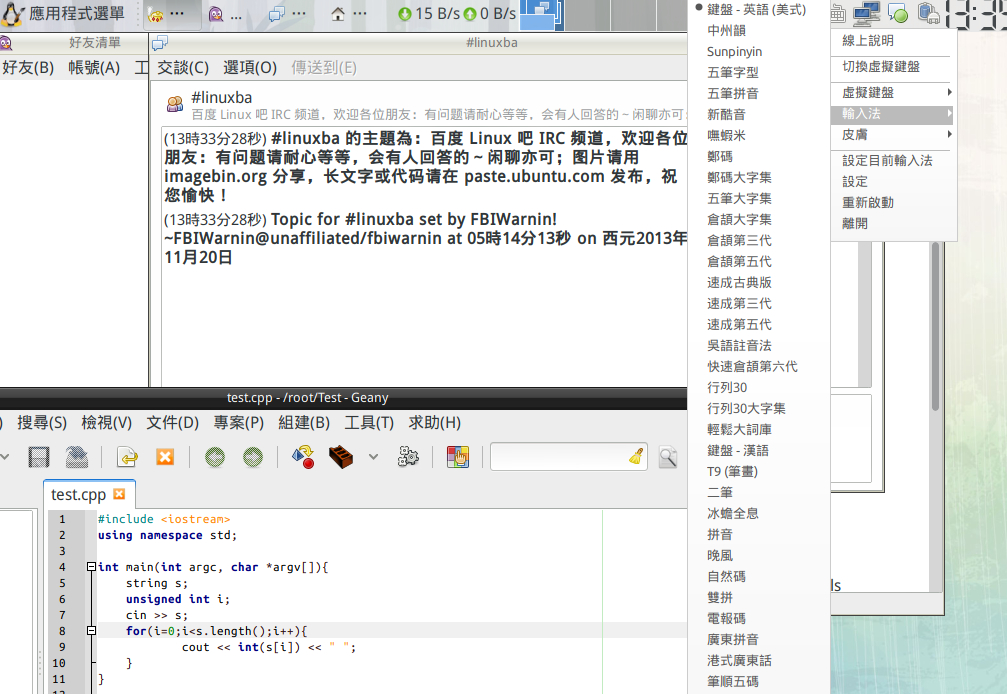Viewport: 1007px width, 694px height.
Task: Close the test.cpp tab
Action: 119,494
